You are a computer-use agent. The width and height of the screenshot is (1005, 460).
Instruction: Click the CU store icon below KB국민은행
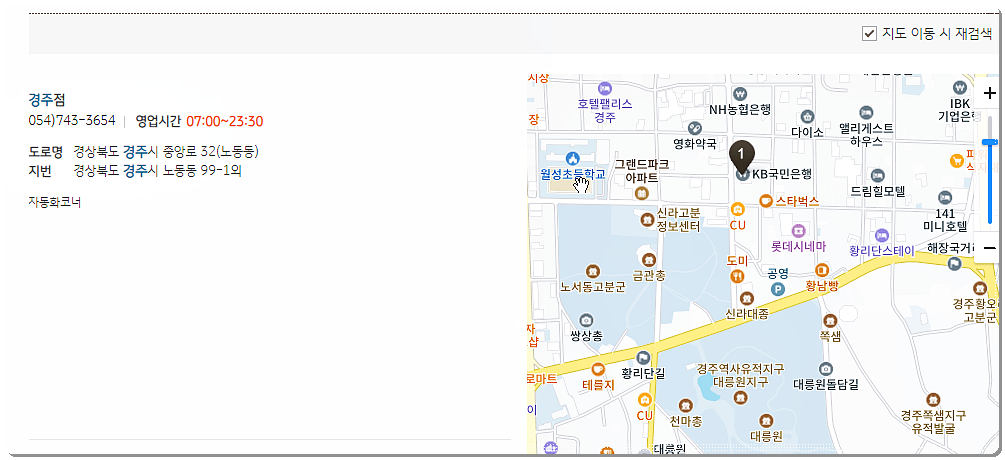(x=738, y=209)
